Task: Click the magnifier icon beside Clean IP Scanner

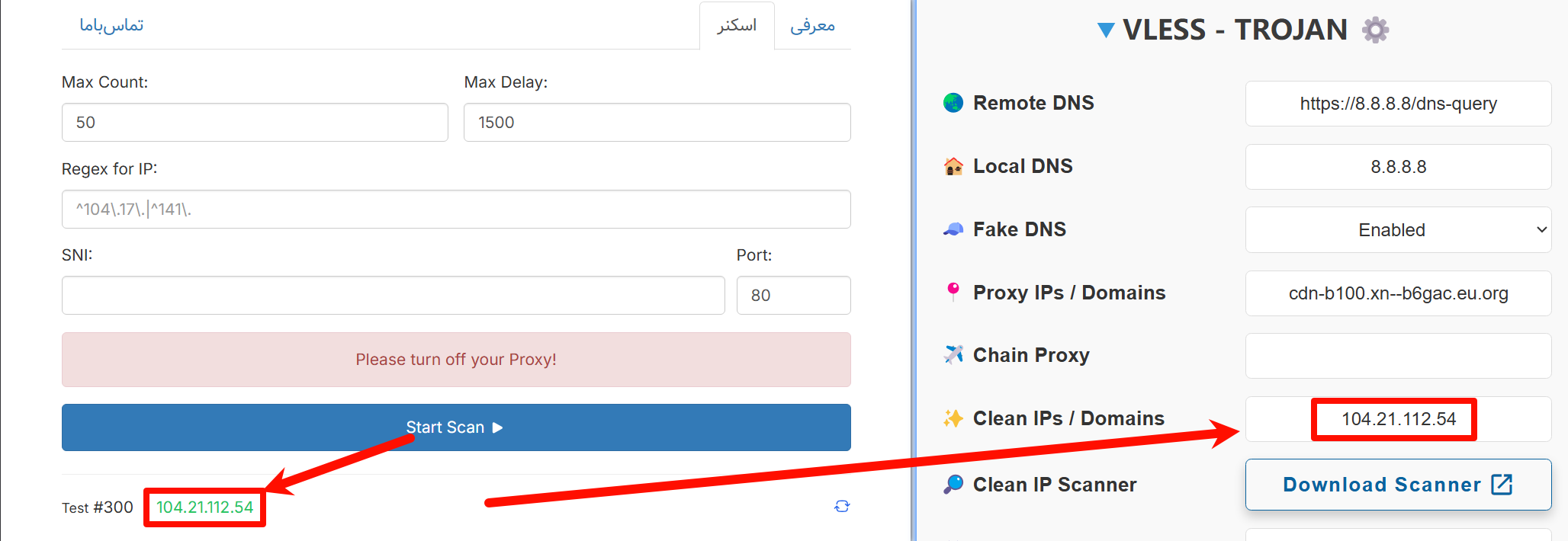Action: [x=953, y=485]
